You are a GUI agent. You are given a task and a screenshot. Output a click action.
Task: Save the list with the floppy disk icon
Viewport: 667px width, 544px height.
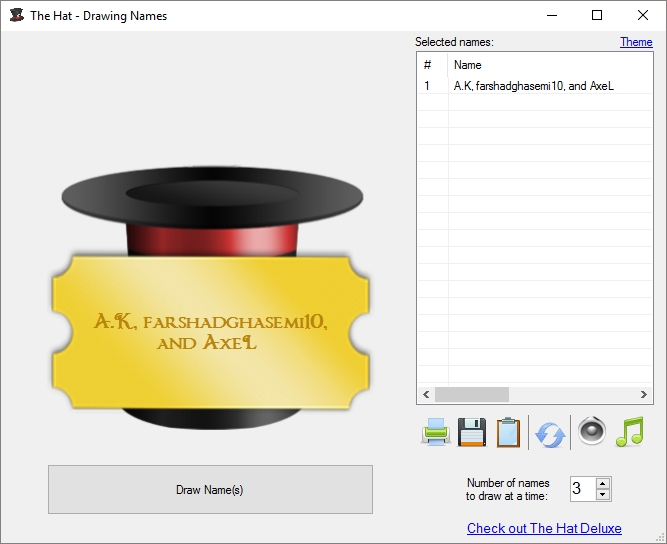tap(472, 432)
